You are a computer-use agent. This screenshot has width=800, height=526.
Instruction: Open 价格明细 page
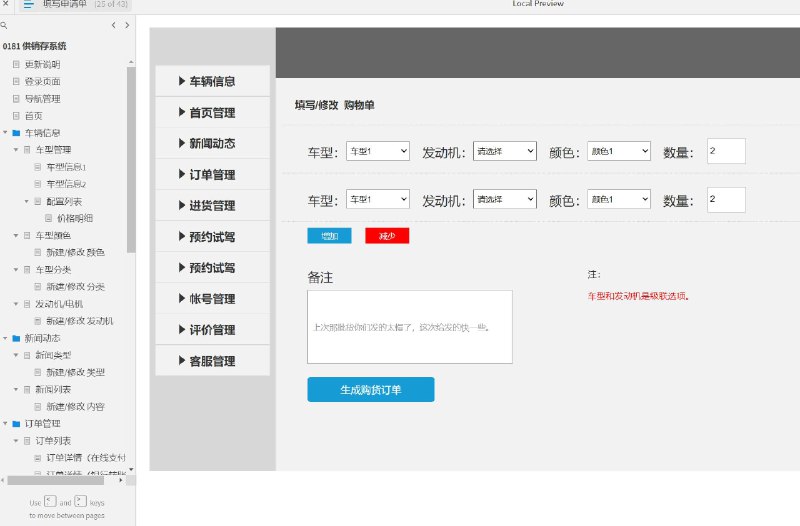coord(74,218)
